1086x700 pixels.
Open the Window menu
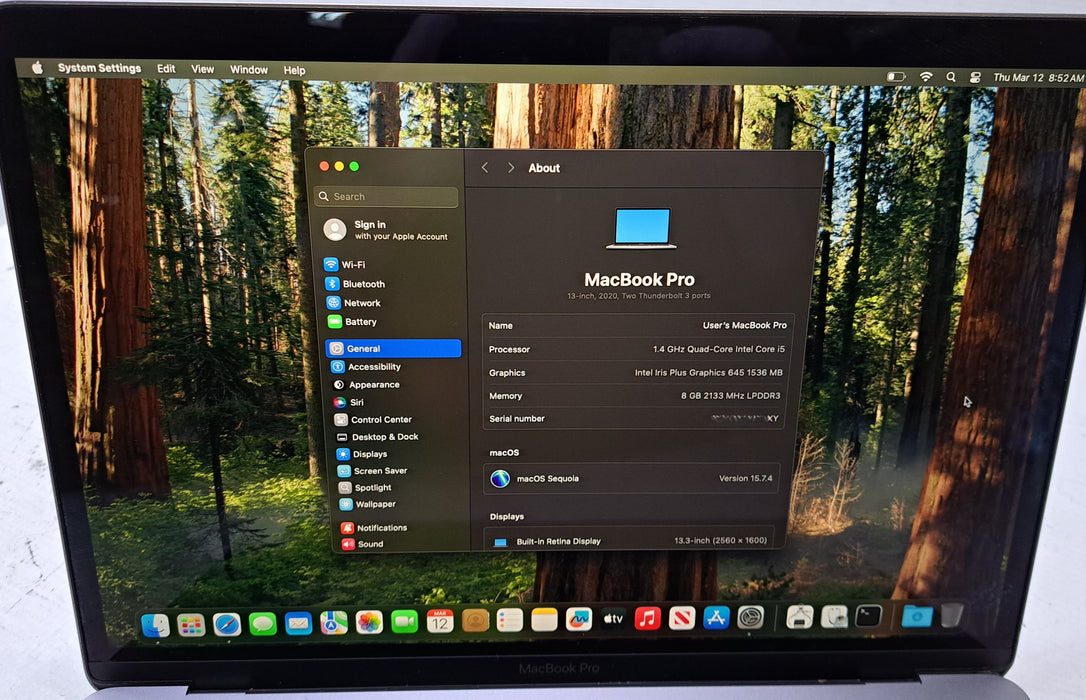(249, 70)
